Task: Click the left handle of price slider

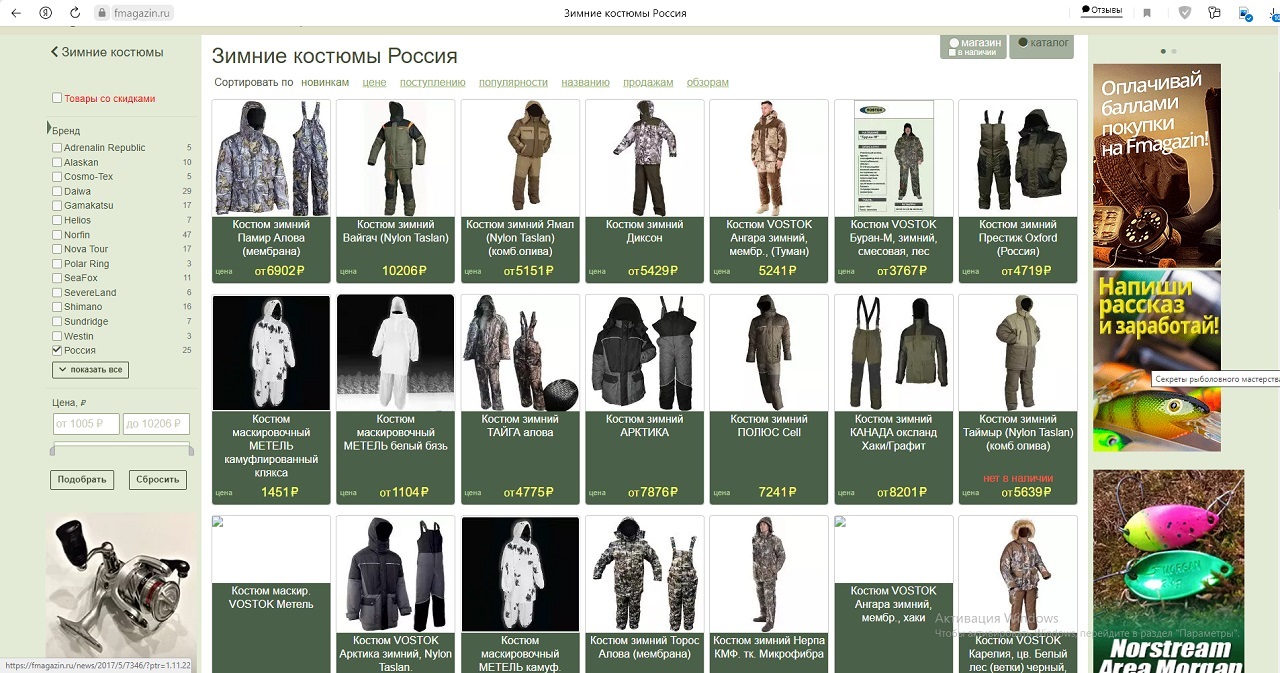Action: click(x=53, y=451)
